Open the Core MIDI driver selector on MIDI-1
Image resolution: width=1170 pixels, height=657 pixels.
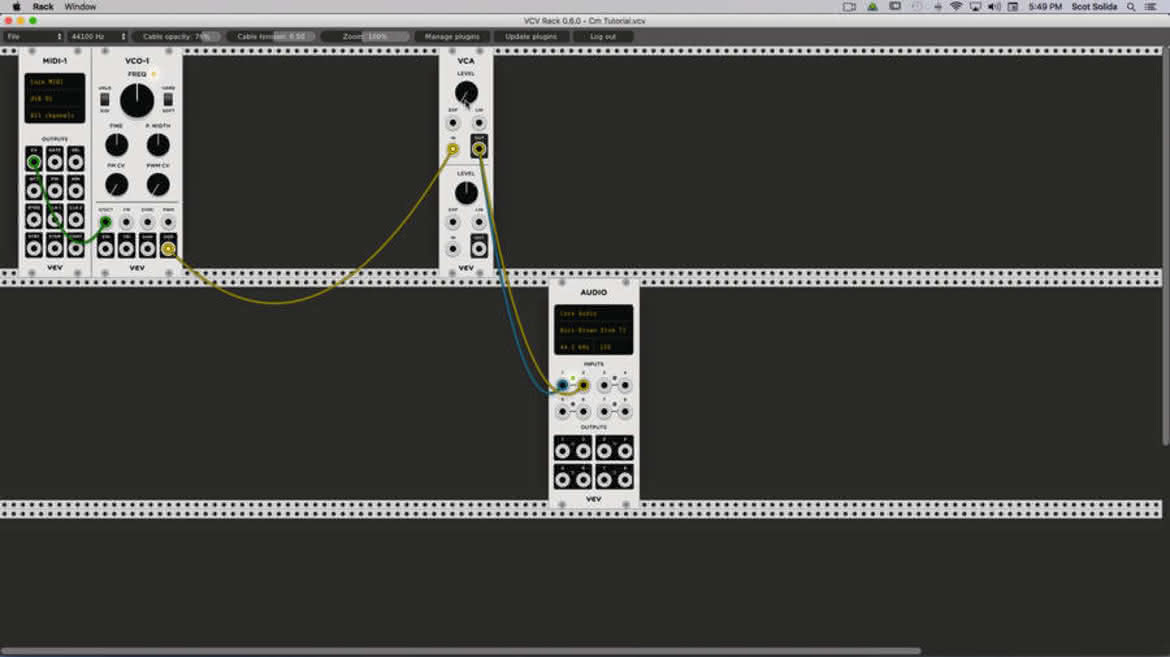coord(54,81)
